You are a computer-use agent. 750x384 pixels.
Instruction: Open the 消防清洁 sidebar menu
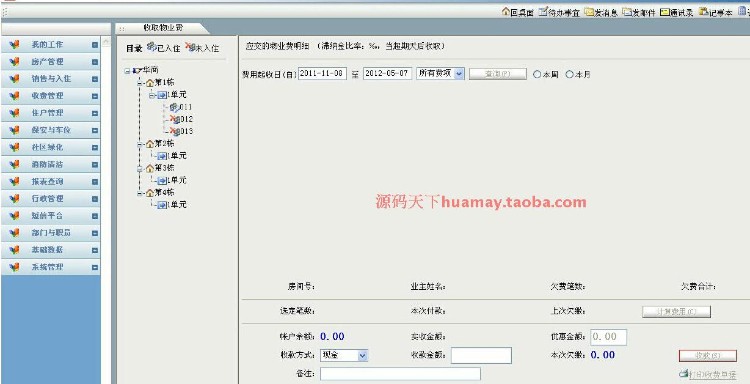pos(51,165)
